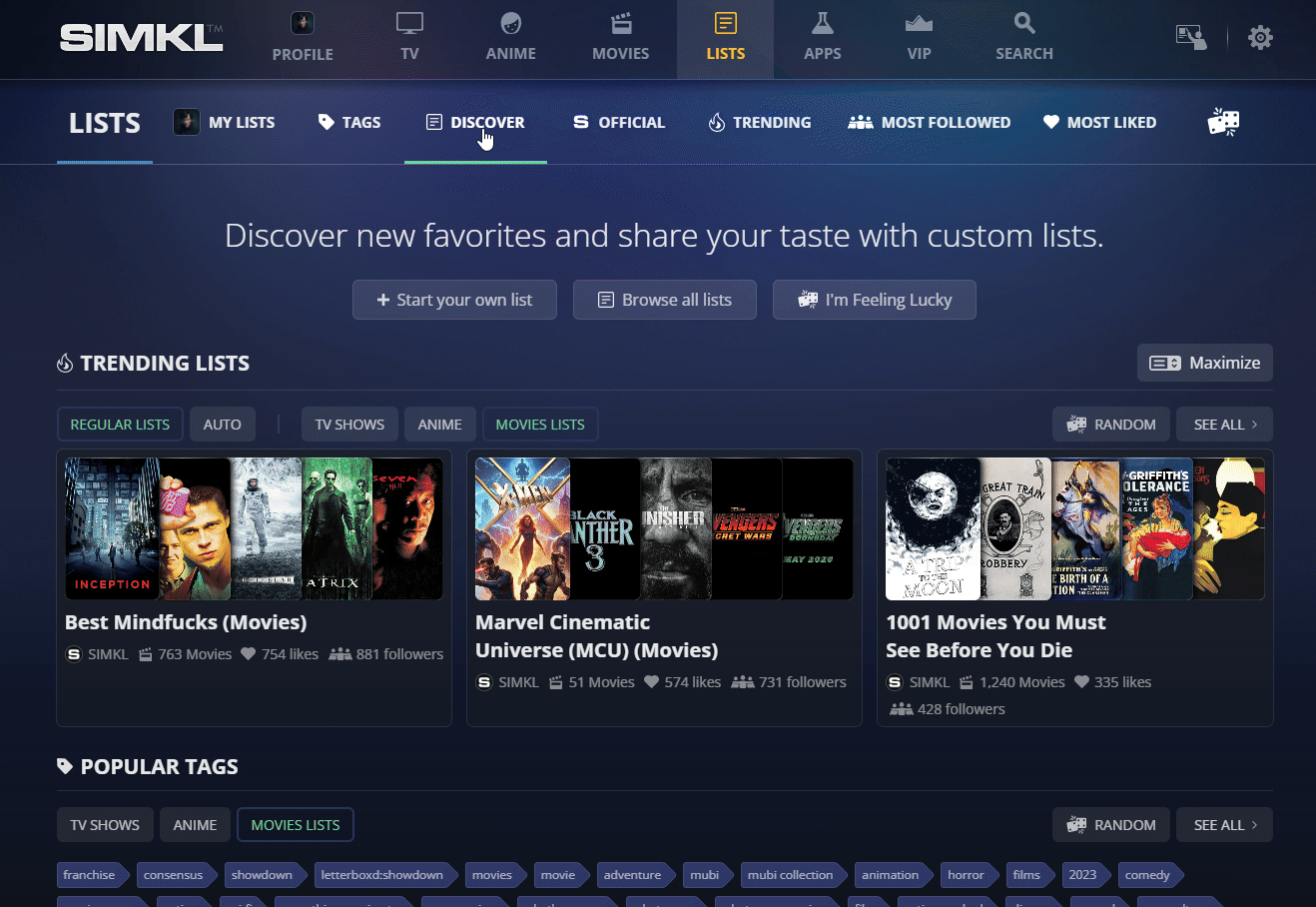Click See All for Popular Tags

pyautogui.click(x=1224, y=825)
